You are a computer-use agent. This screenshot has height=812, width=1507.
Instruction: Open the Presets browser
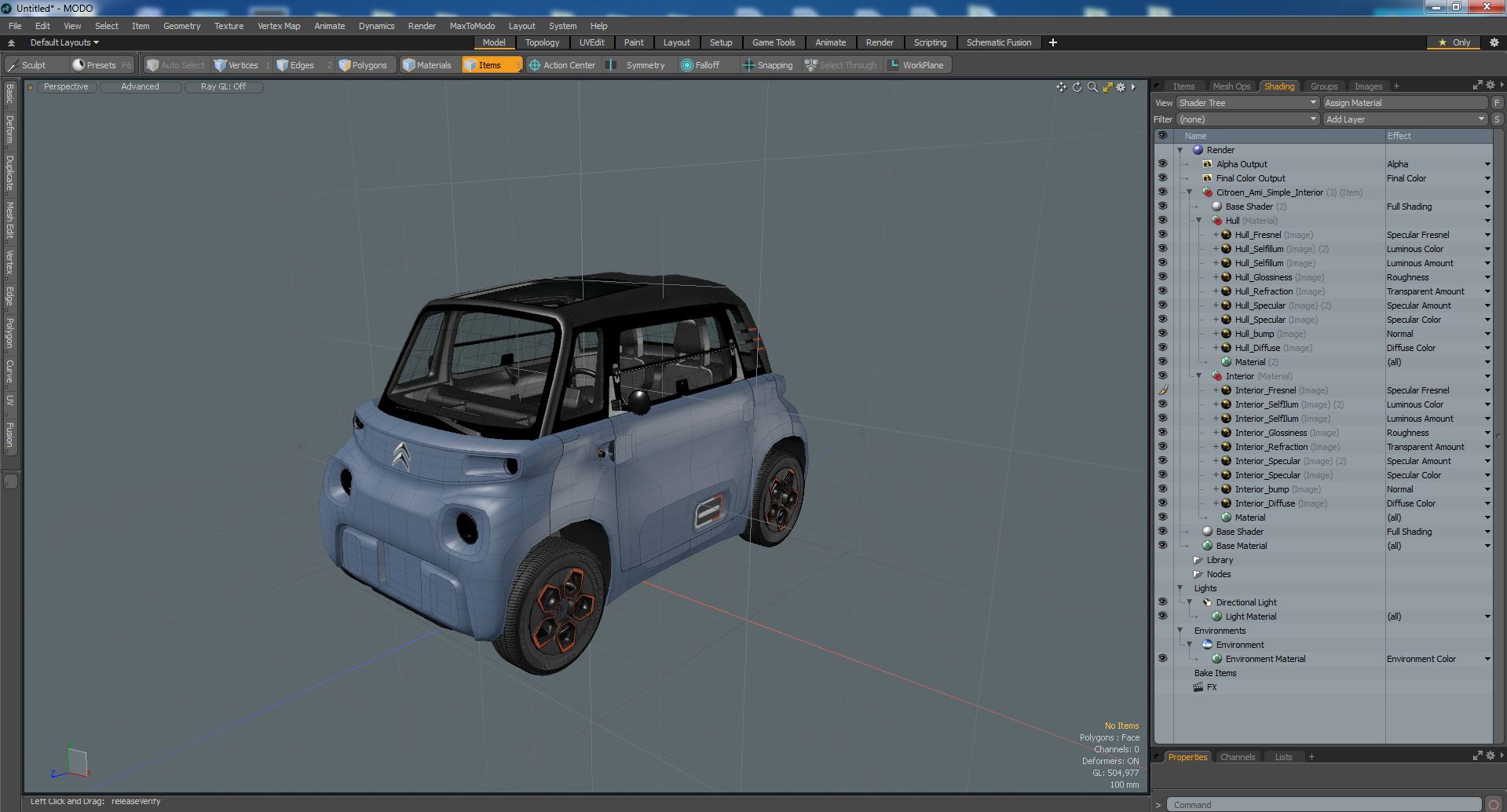101,65
